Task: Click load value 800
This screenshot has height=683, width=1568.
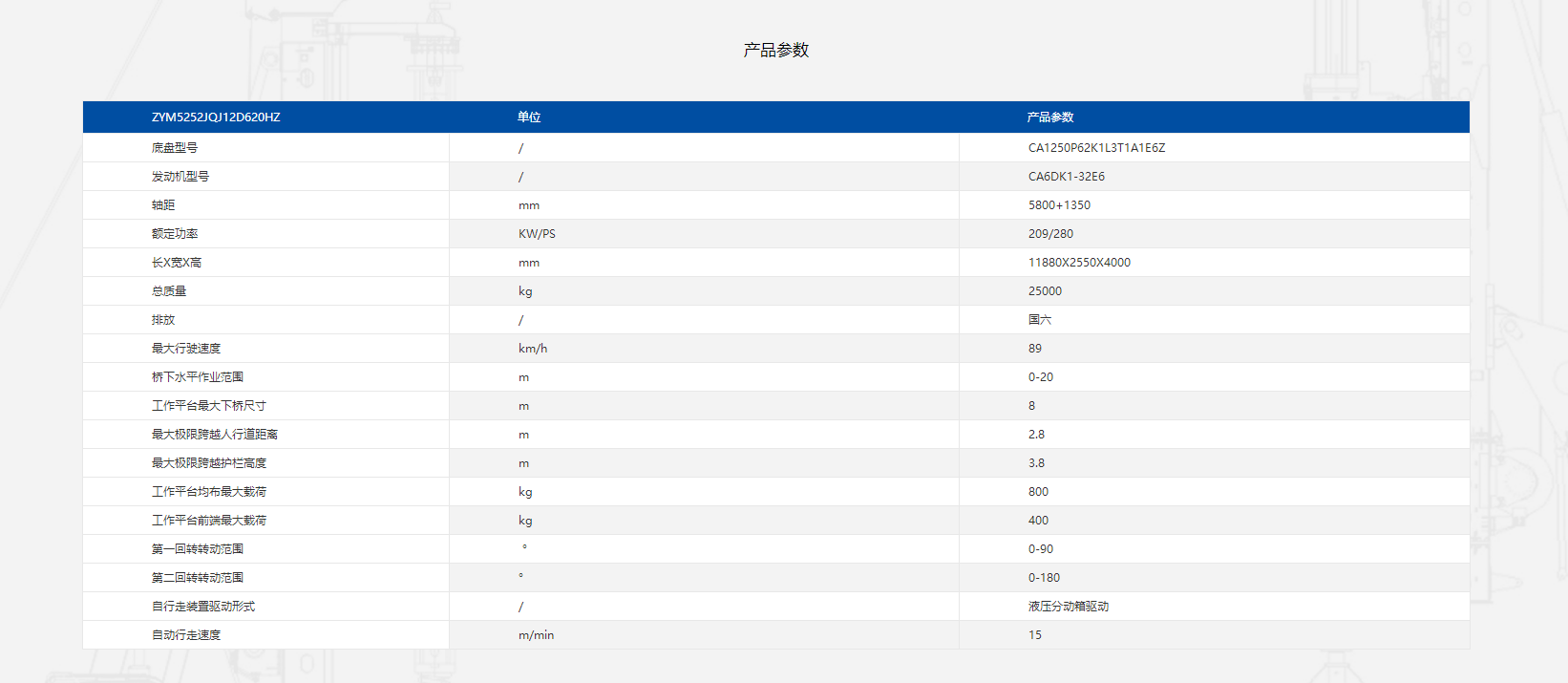Action: [x=1038, y=492]
